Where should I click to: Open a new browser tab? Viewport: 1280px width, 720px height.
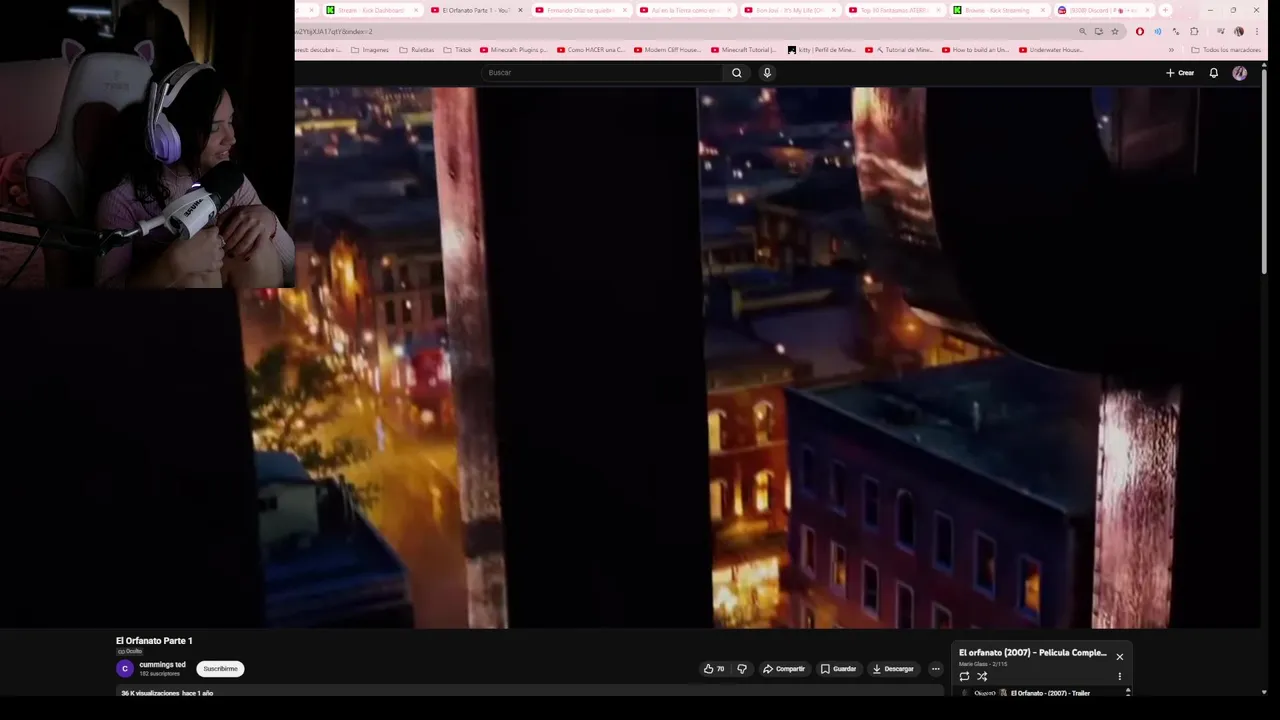[1165, 10]
